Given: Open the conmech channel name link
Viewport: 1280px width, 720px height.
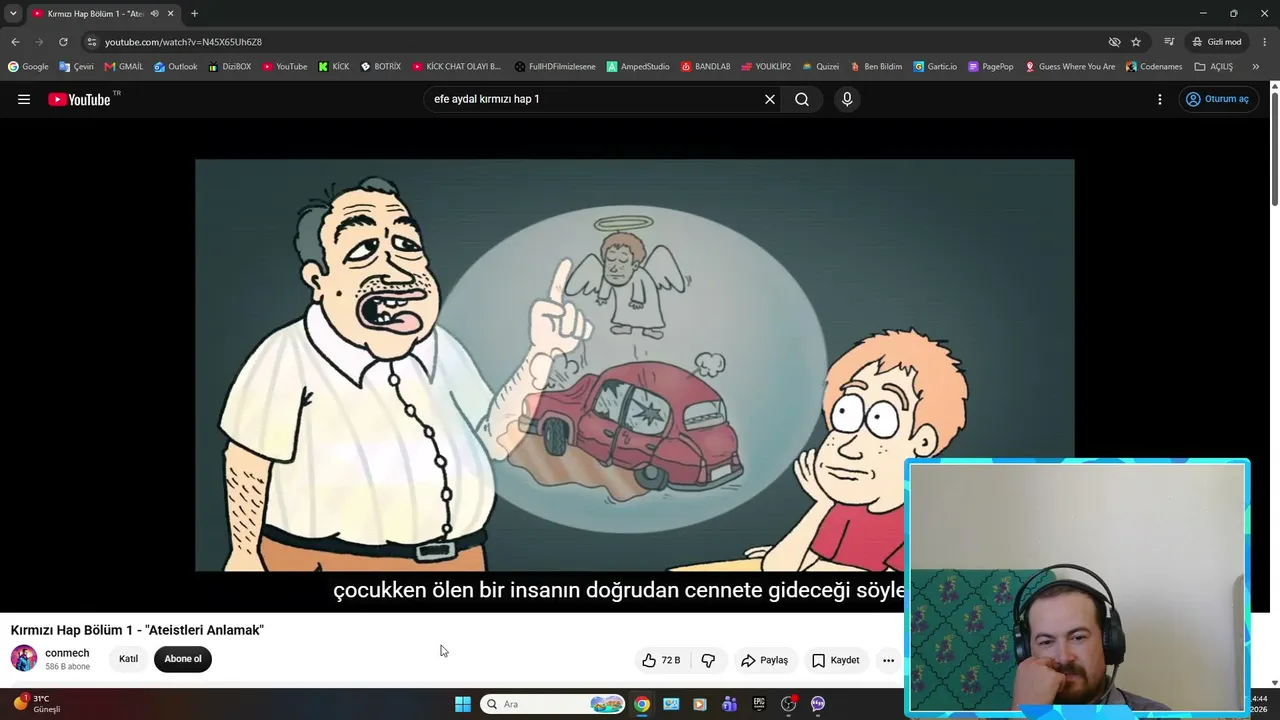Looking at the screenshot, I should pos(67,653).
